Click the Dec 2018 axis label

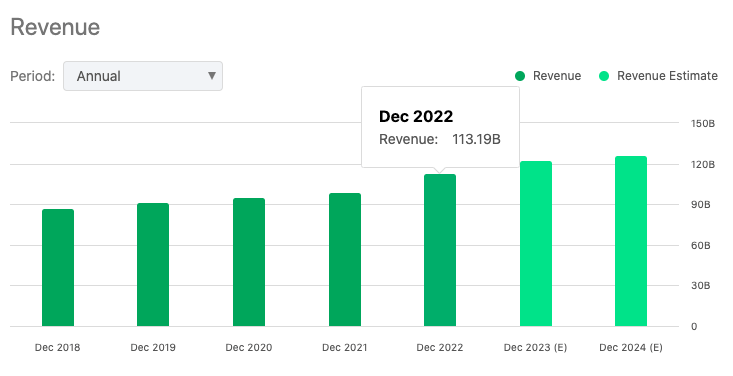57,347
